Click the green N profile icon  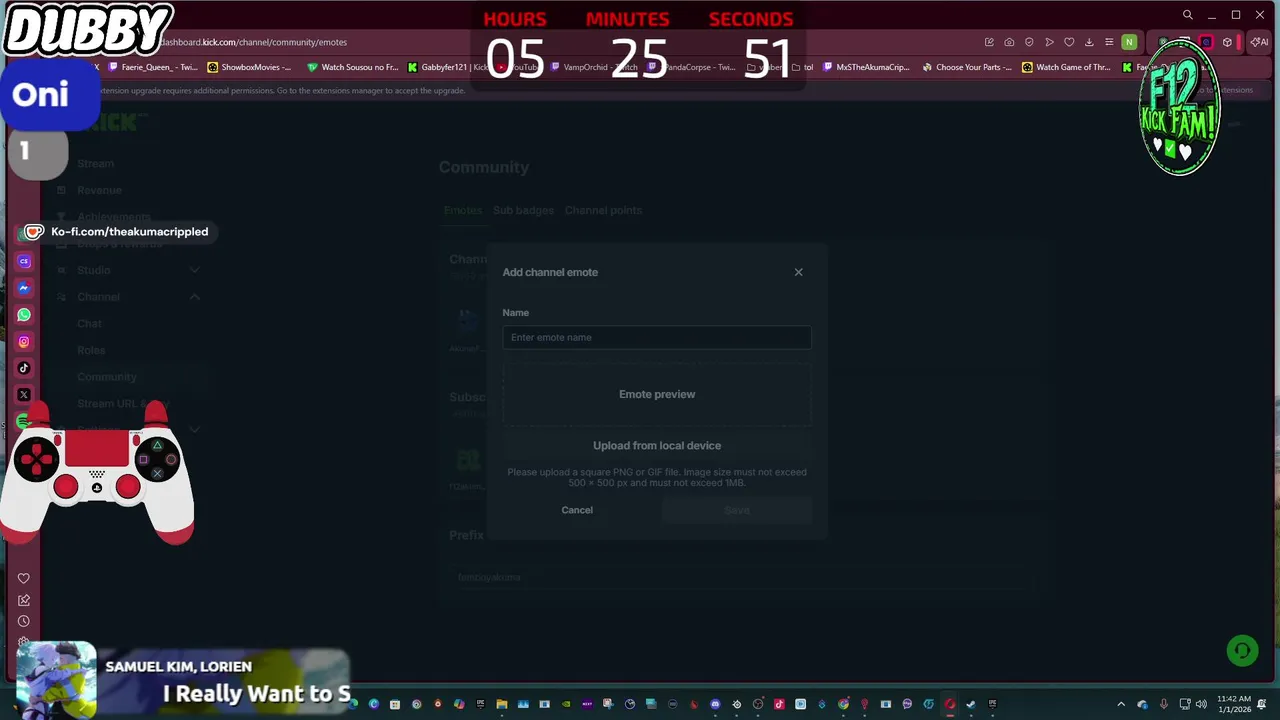[x=1129, y=42]
